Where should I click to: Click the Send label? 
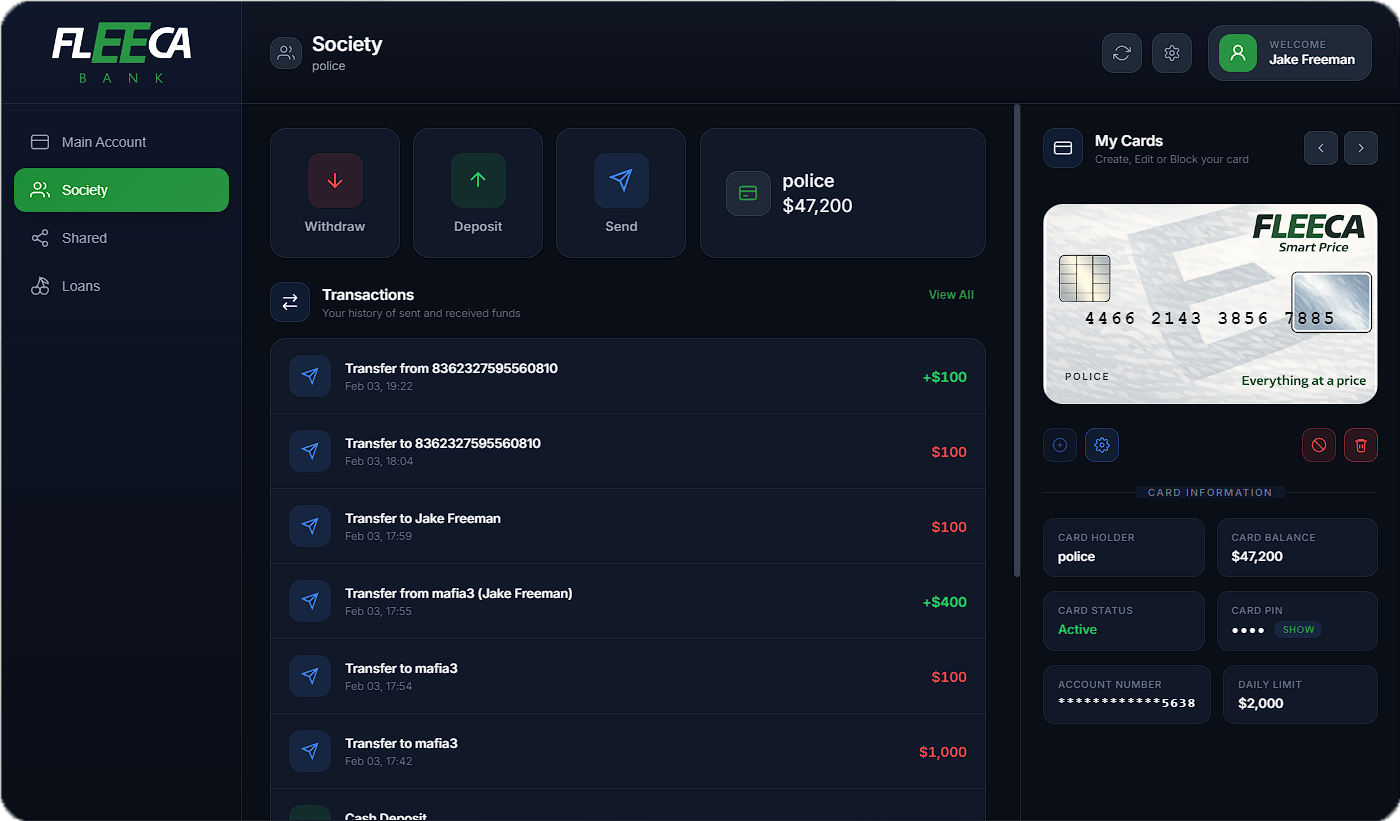click(x=621, y=227)
